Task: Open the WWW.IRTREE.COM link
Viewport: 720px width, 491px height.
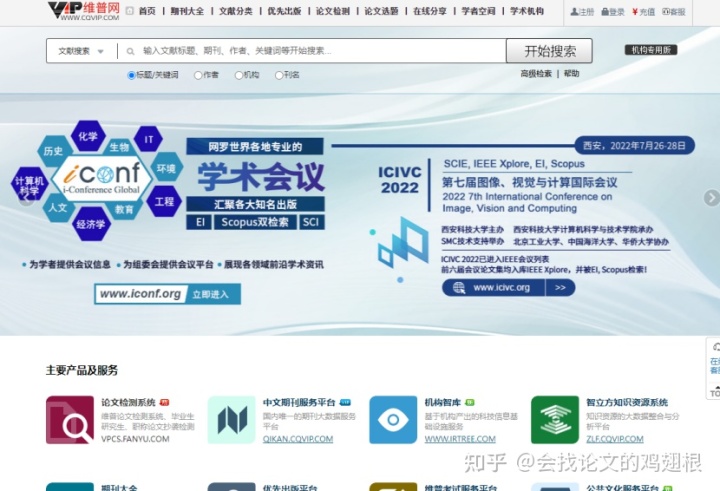Action: point(460,439)
